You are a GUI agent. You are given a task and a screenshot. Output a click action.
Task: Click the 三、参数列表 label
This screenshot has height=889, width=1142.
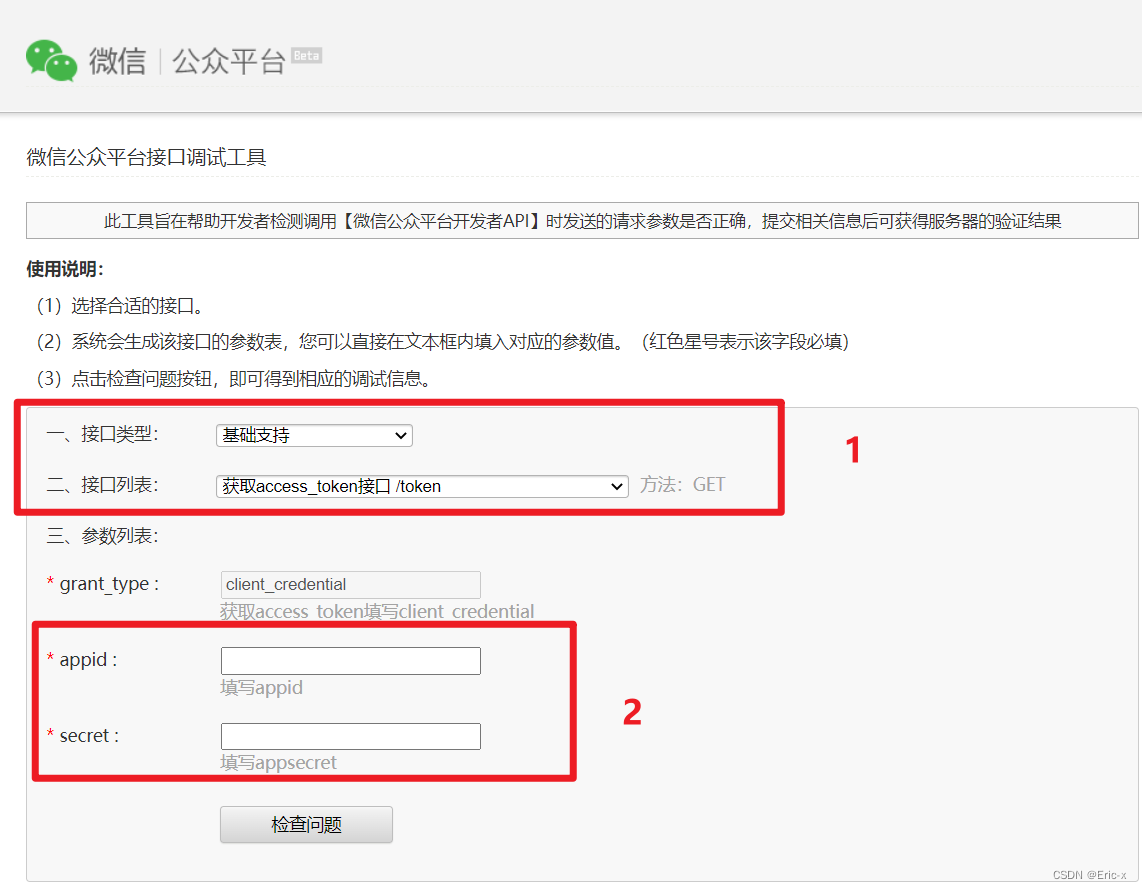point(102,536)
